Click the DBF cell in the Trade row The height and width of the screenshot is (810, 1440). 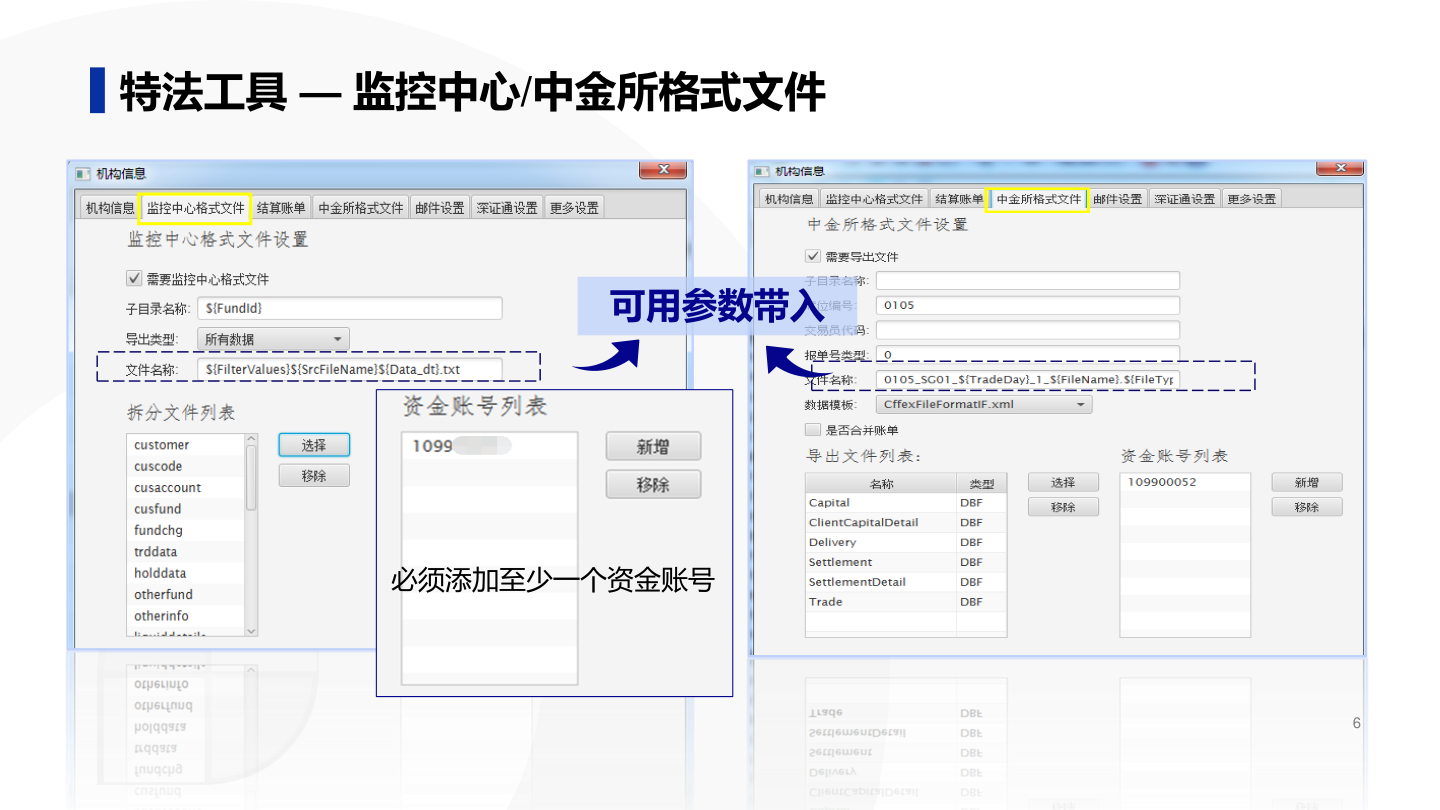[981, 602]
